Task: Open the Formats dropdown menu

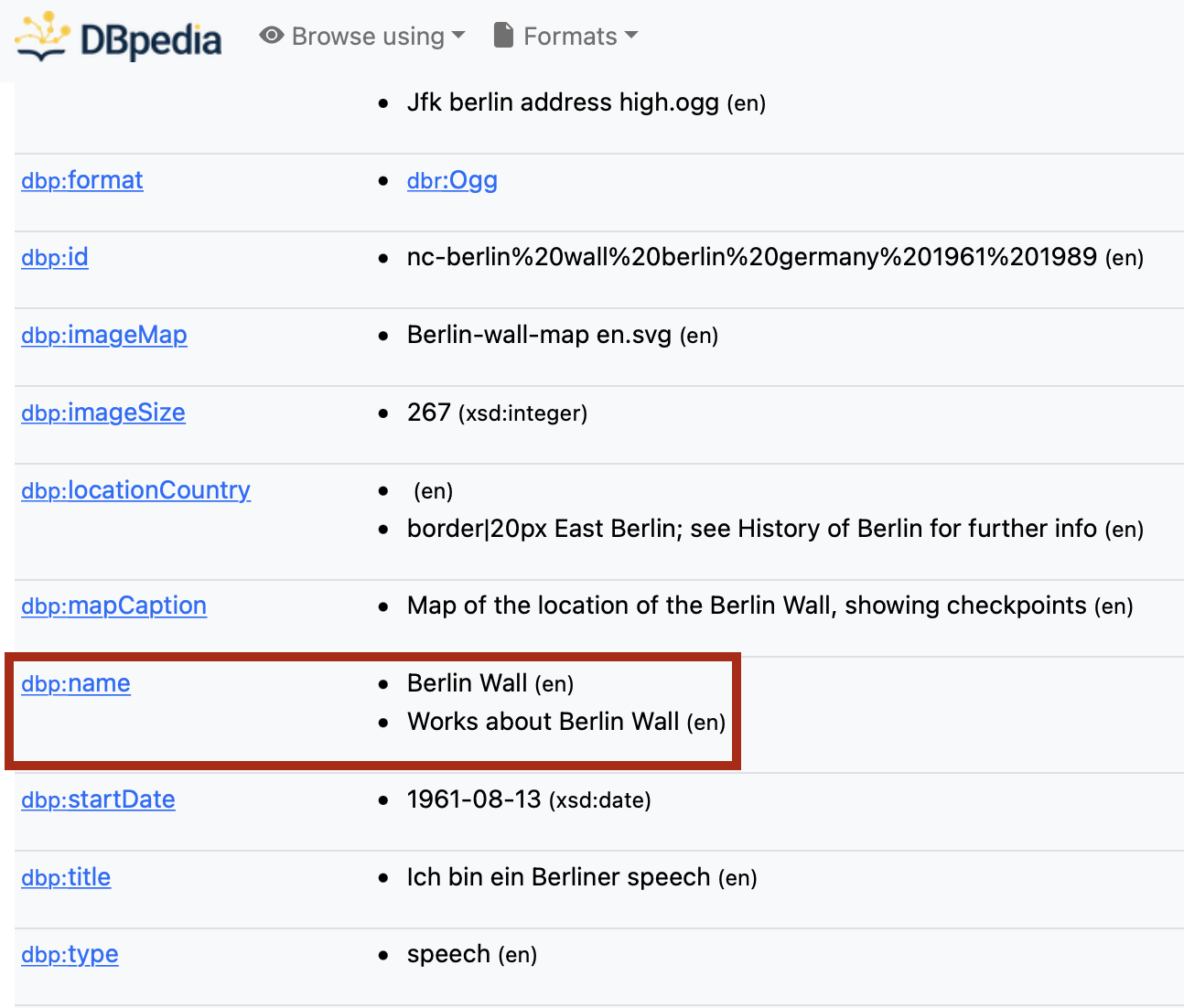Action: click(x=565, y=37)
